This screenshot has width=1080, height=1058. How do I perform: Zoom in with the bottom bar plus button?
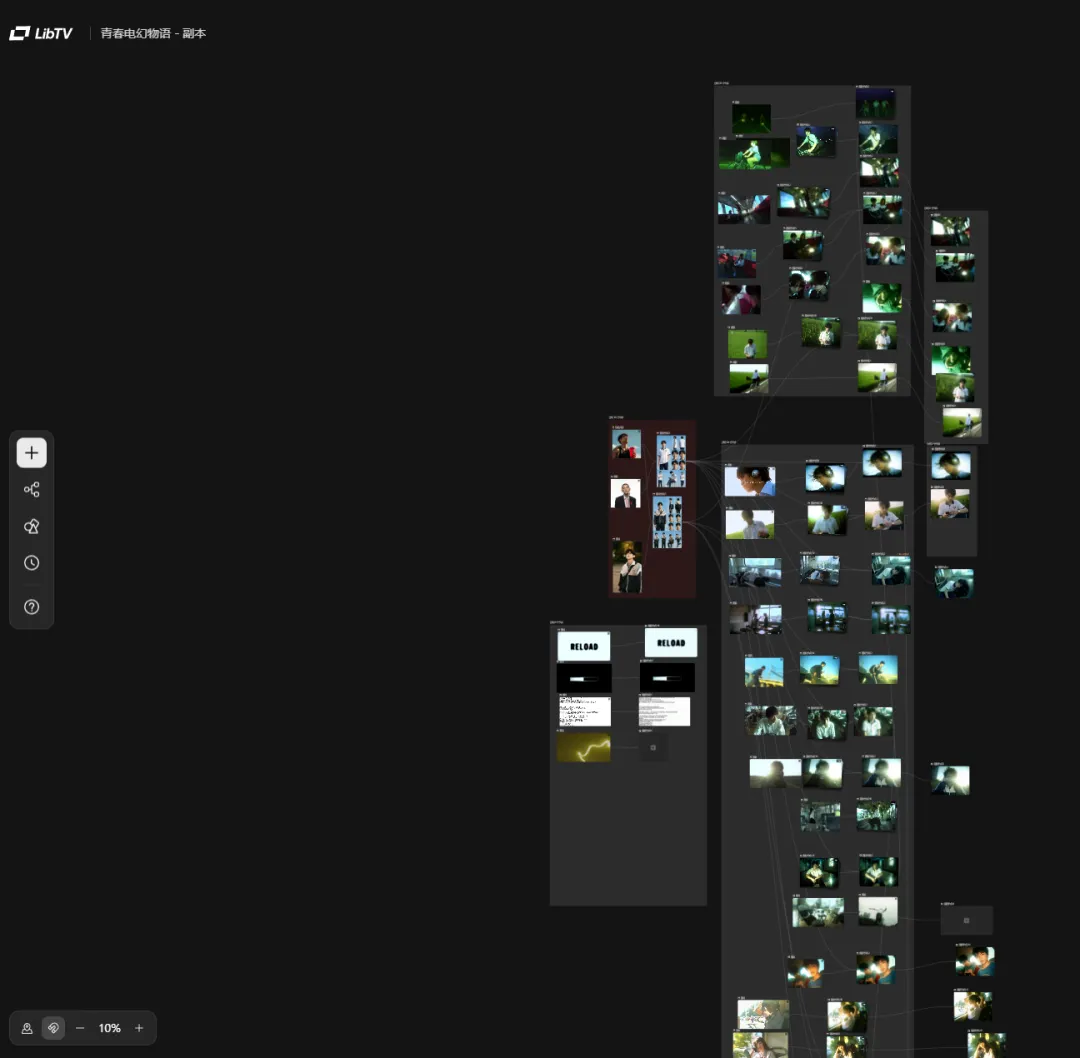point(139,1028)
